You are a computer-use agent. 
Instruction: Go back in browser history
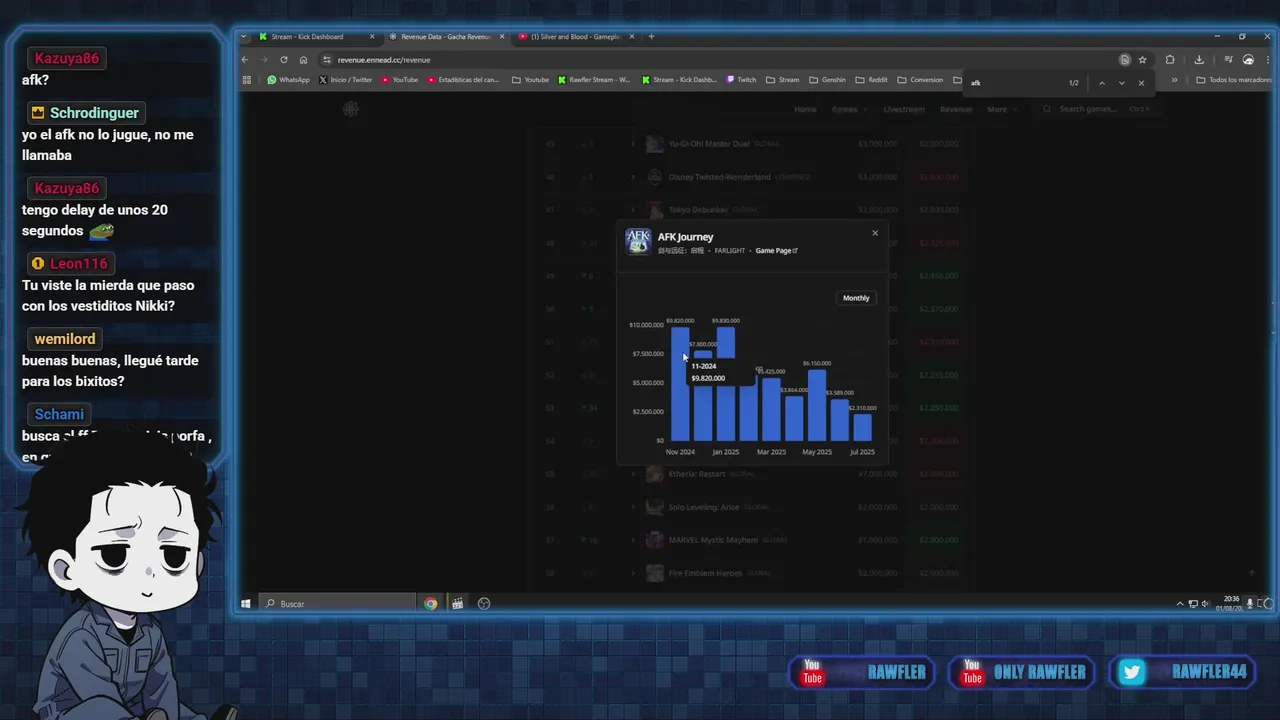coord(245,60)
